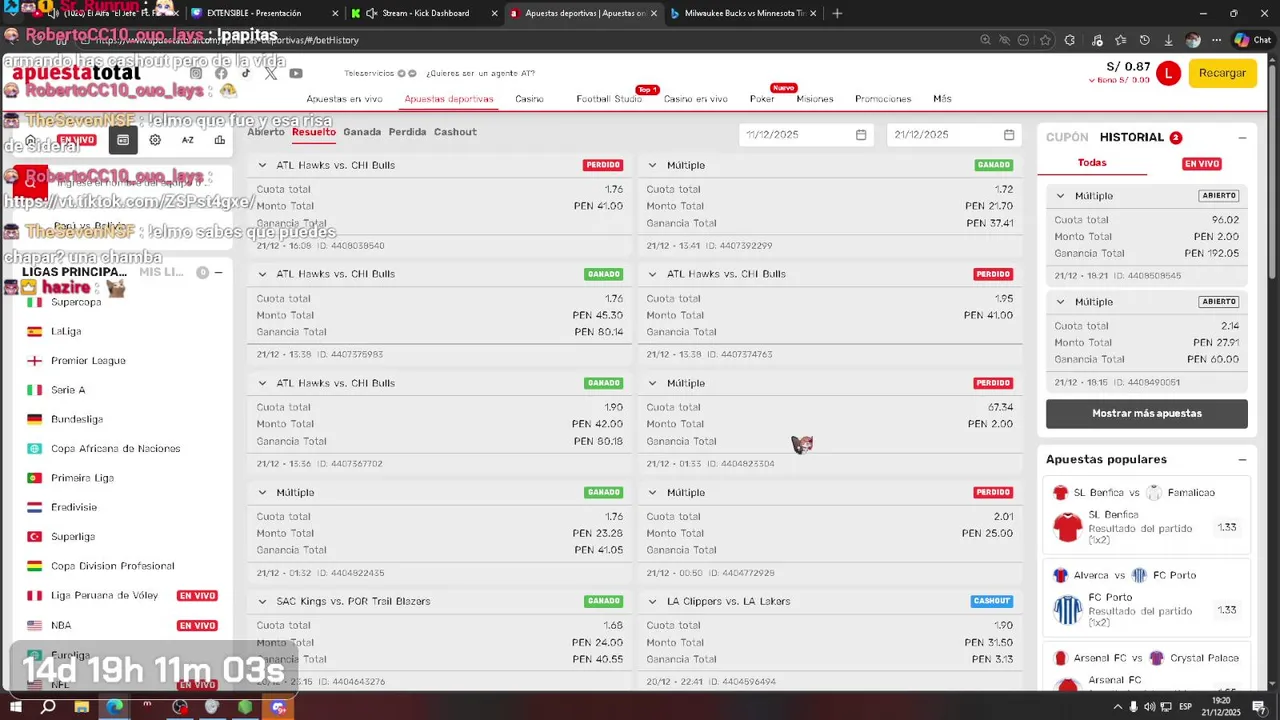
Task: Open the Instagram social icon
Action: 196,73
